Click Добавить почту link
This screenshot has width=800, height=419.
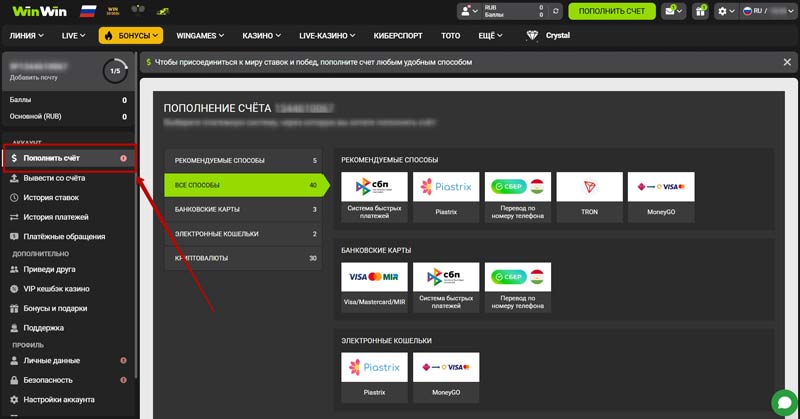click(33, 78)
